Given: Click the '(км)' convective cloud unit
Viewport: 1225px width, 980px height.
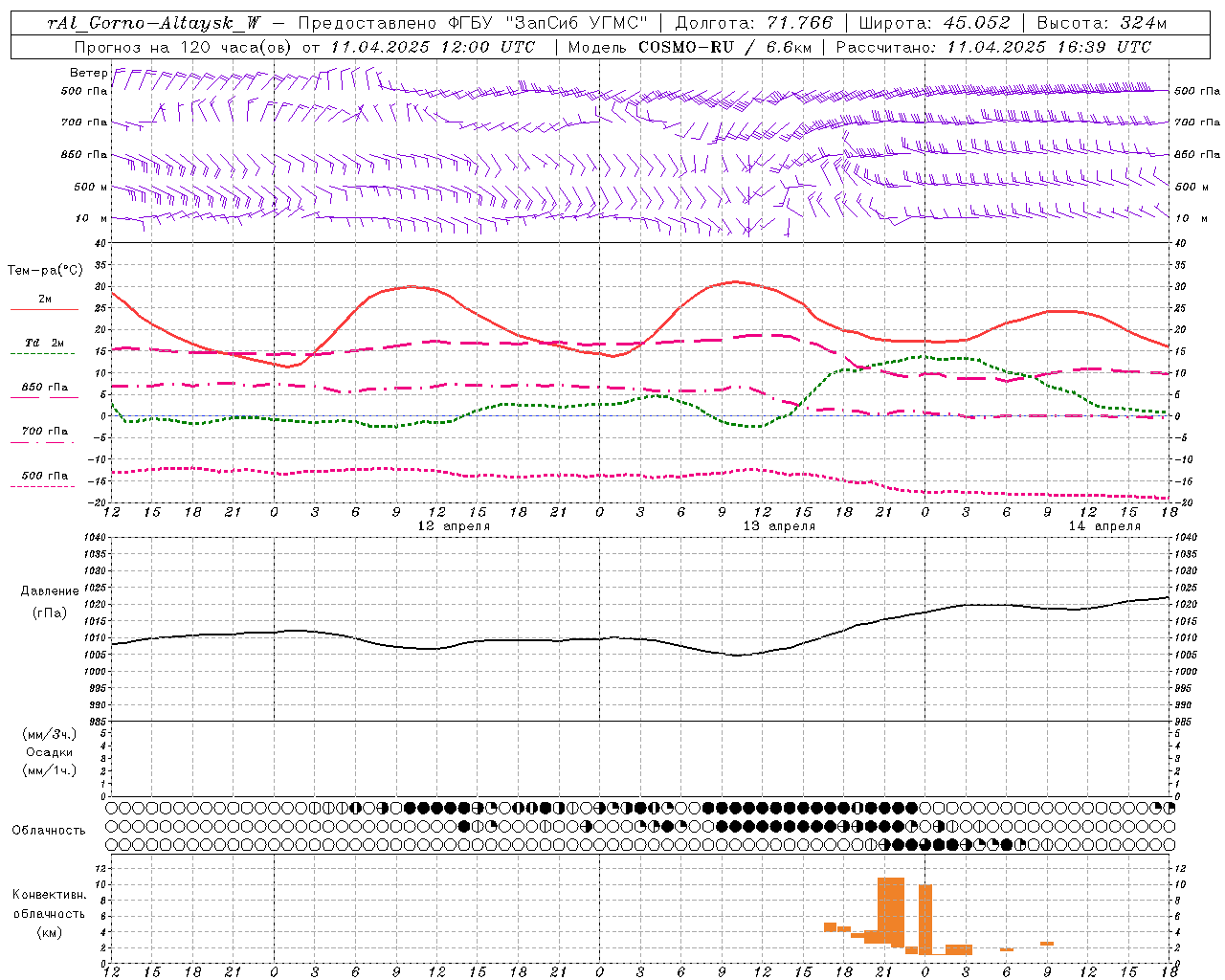Looking at the screenshot, I should coord(50,932).
